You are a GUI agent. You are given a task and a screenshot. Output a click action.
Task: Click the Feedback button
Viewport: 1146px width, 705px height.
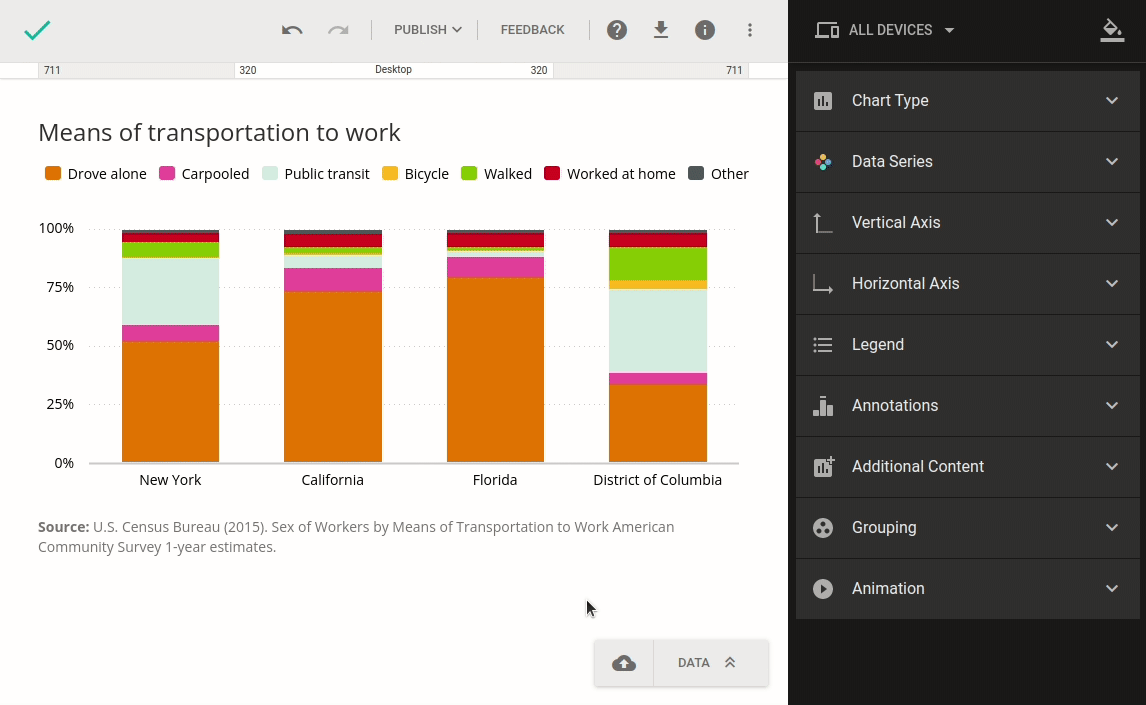click(532, 30)
